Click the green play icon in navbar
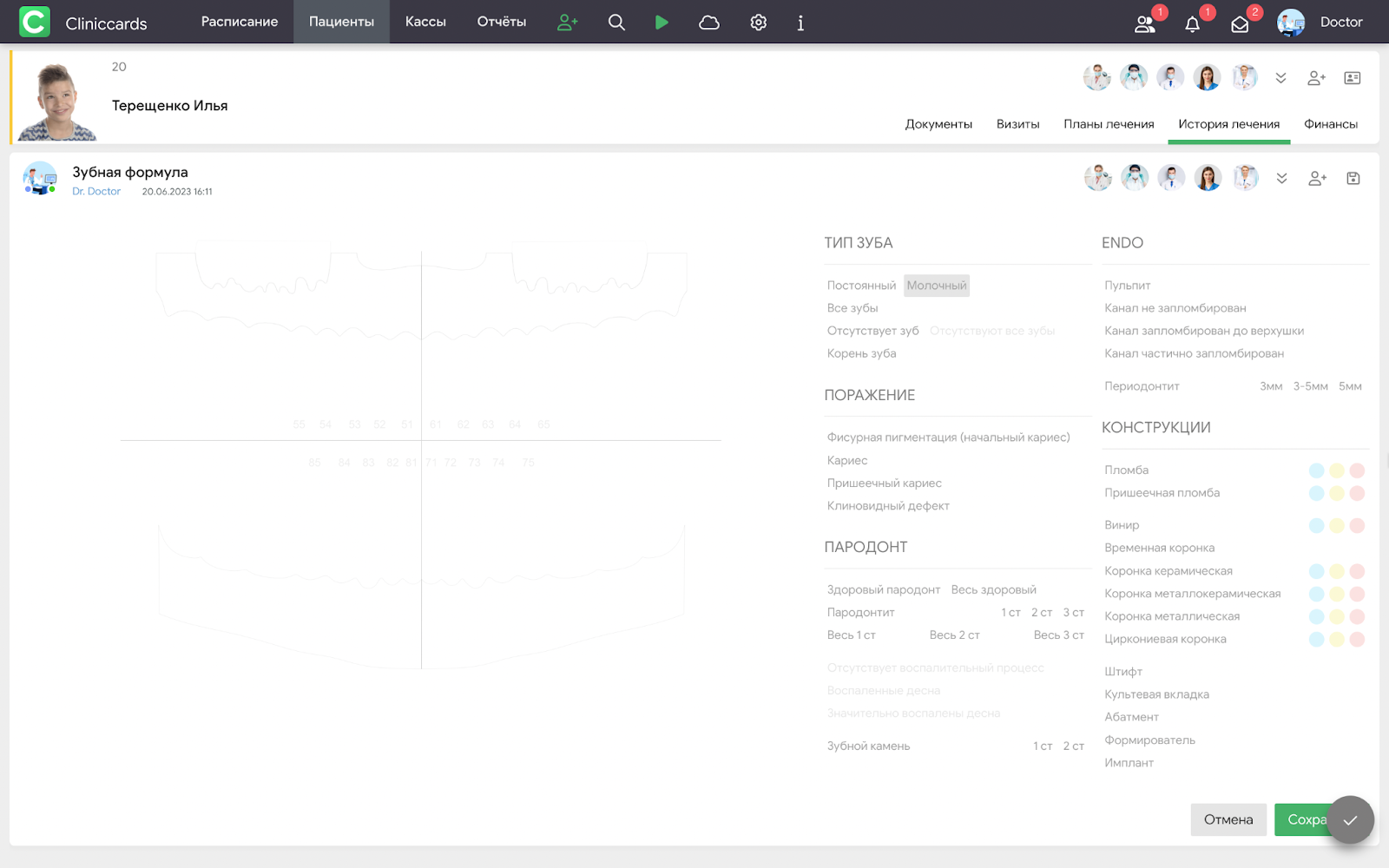 coord(662,23)
